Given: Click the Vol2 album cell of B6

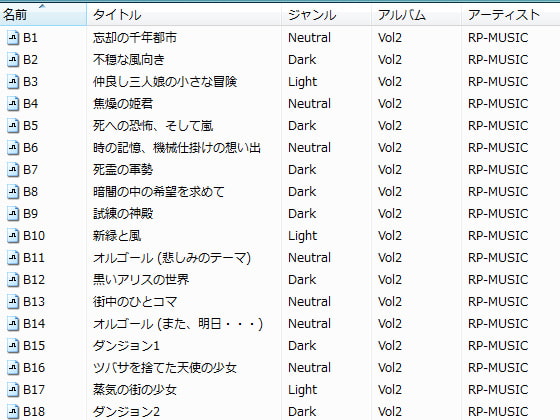Looking at the screenshot, I should 390,148.
